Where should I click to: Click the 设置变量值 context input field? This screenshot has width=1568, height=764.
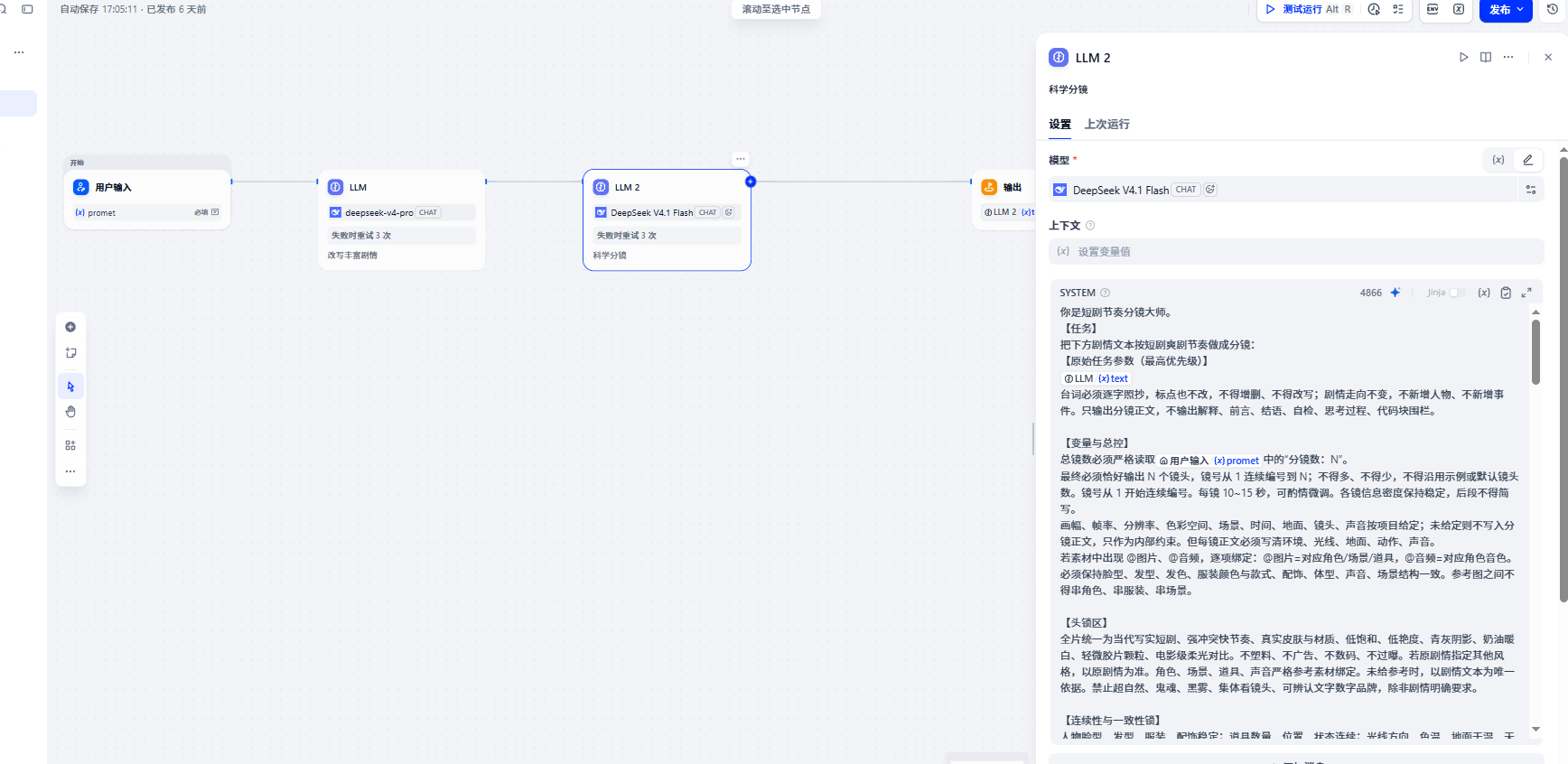[x=1296, y=251]
